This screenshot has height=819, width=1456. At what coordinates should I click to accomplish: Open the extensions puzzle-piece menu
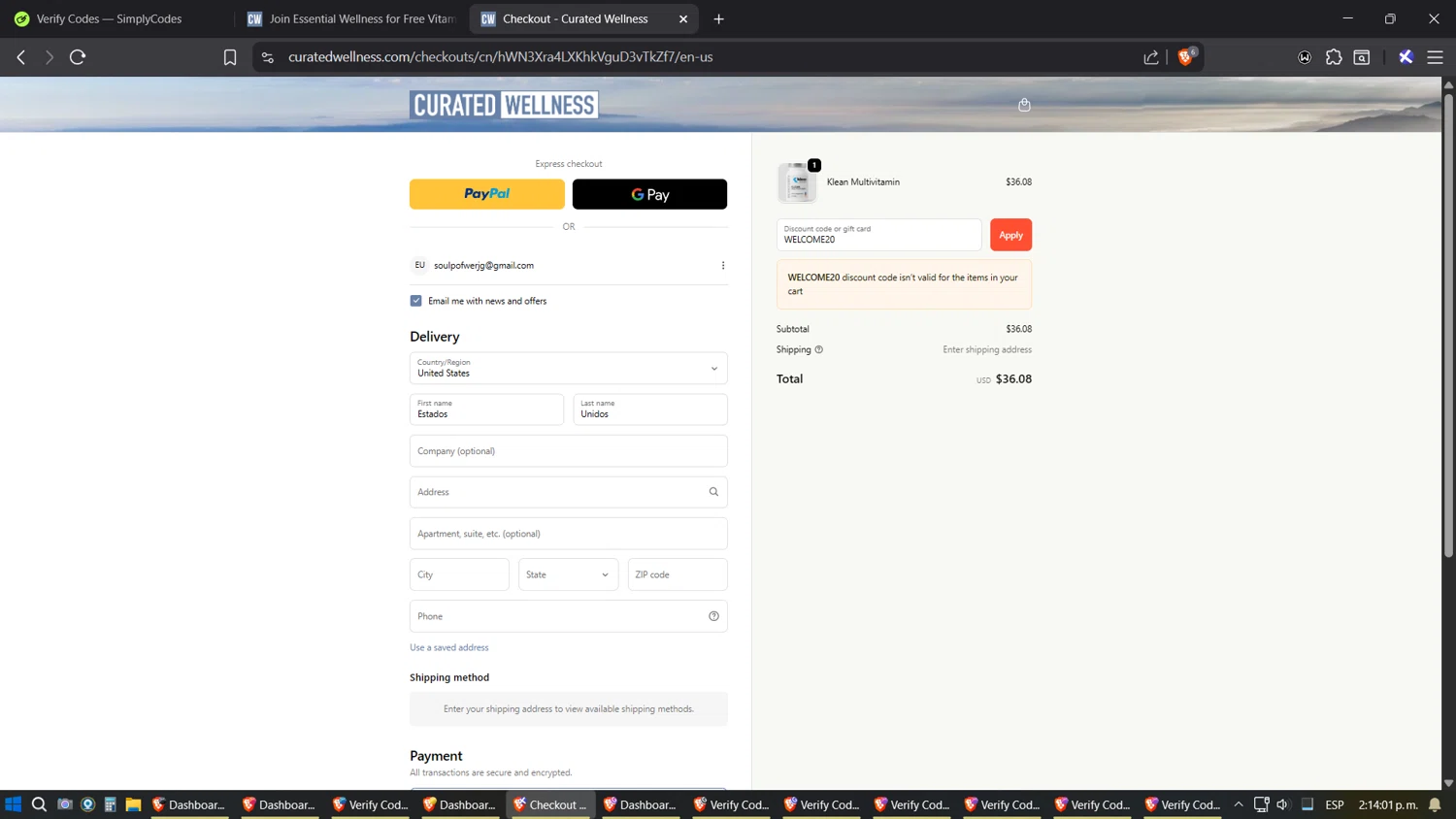click(x=1334, y=57)
